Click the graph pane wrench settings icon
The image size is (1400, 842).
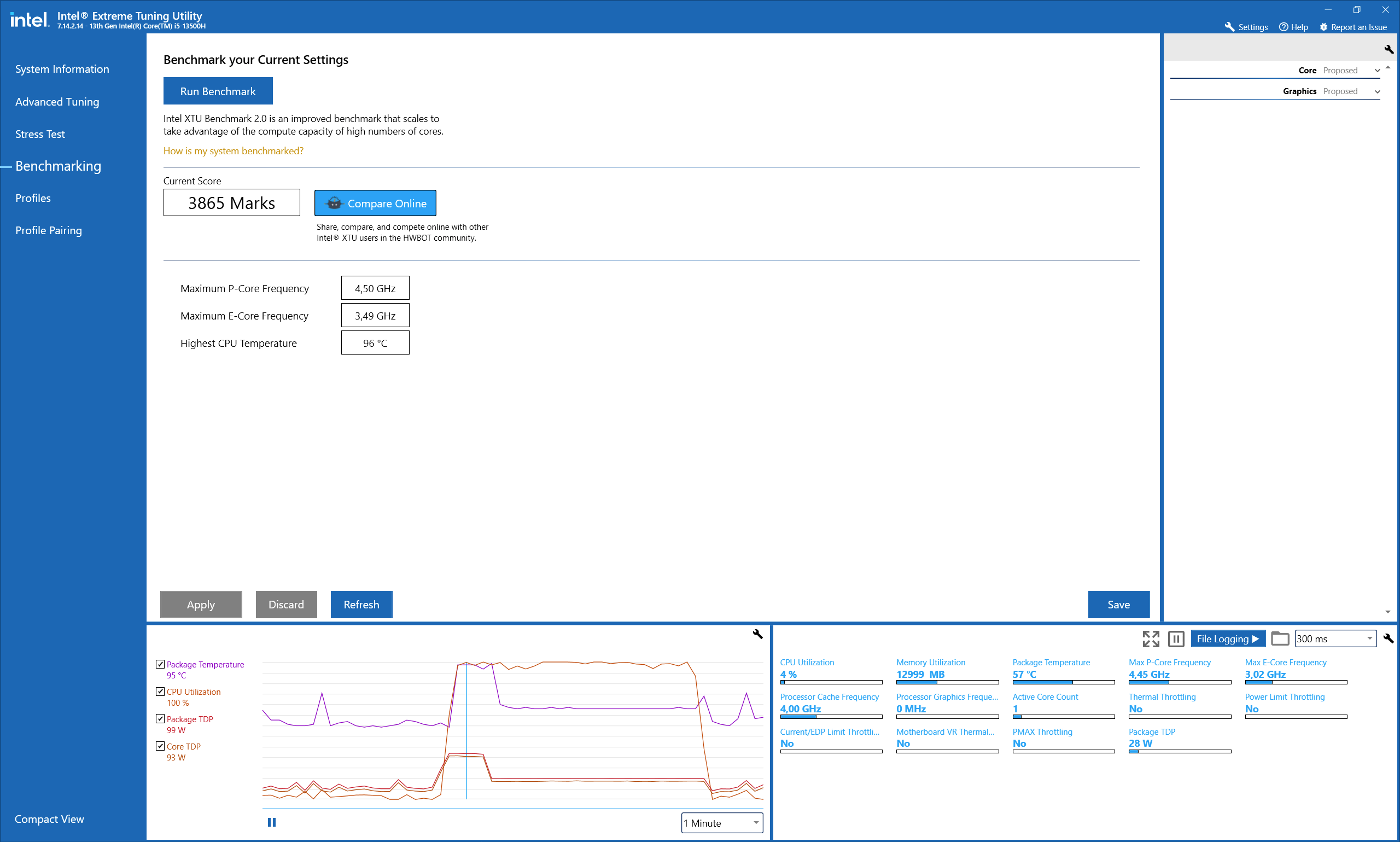(757, 634)
